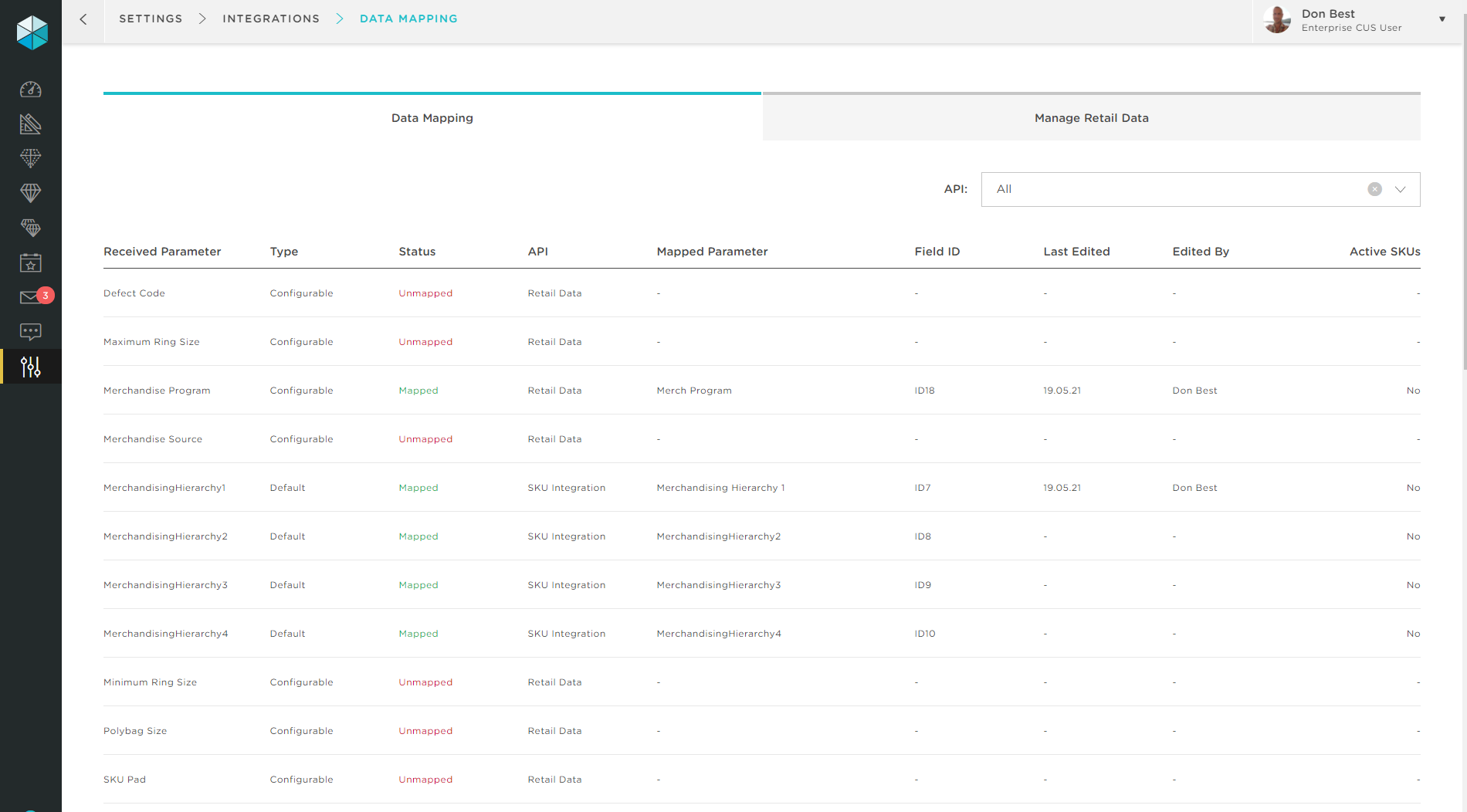Expand the API filter dropdown arrow
The height and width of the screenshot is (812, 1467).
coord(1400,189)
